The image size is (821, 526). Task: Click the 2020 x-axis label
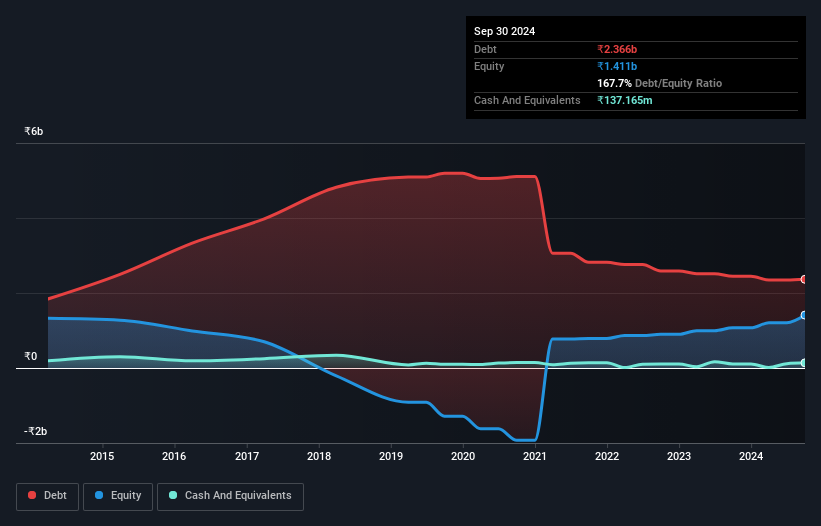463,456
